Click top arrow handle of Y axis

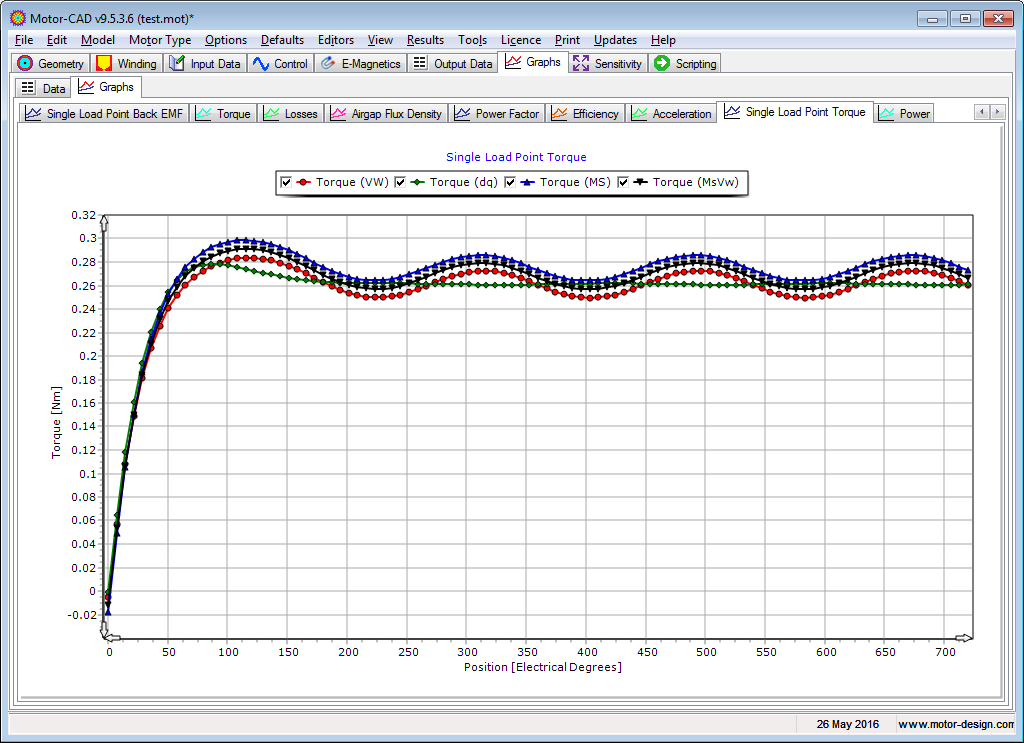(104, 221)
